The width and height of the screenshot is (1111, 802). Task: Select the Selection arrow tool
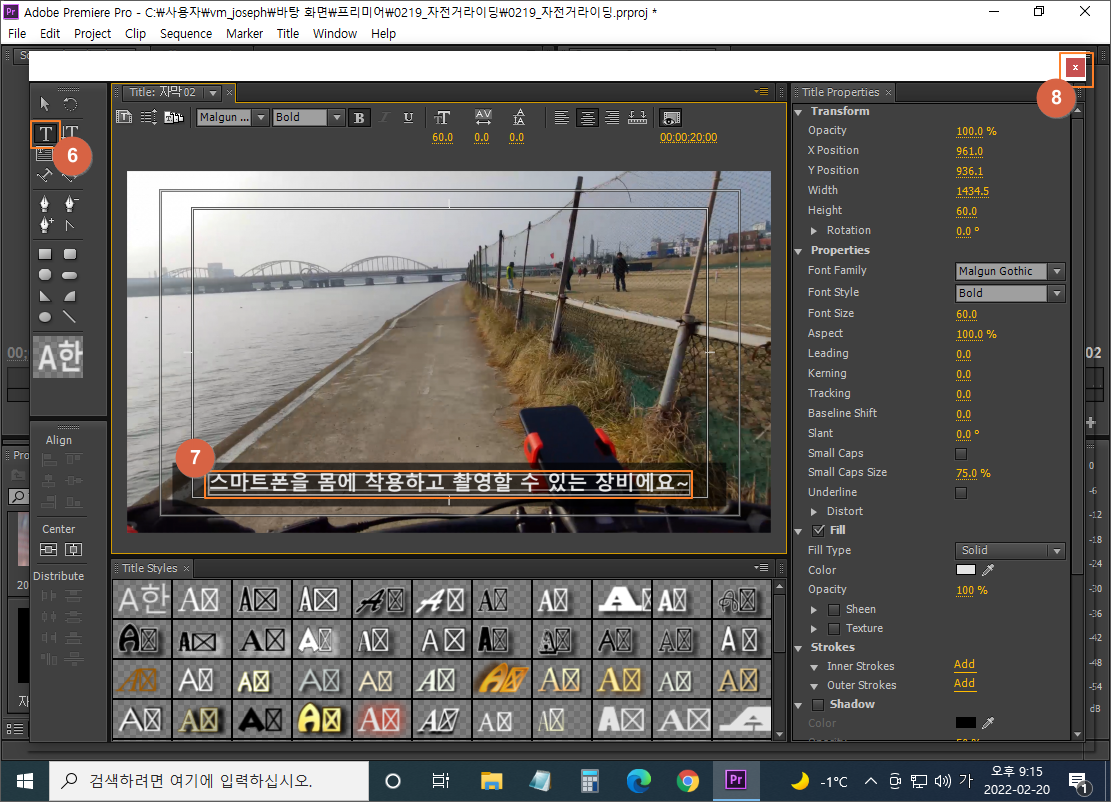45,104
